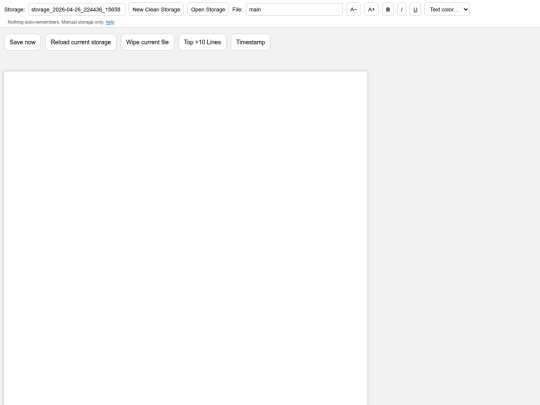Open the Text color dropdown
Viewport: 540px width, 405px height.
[x=447, y=9]
